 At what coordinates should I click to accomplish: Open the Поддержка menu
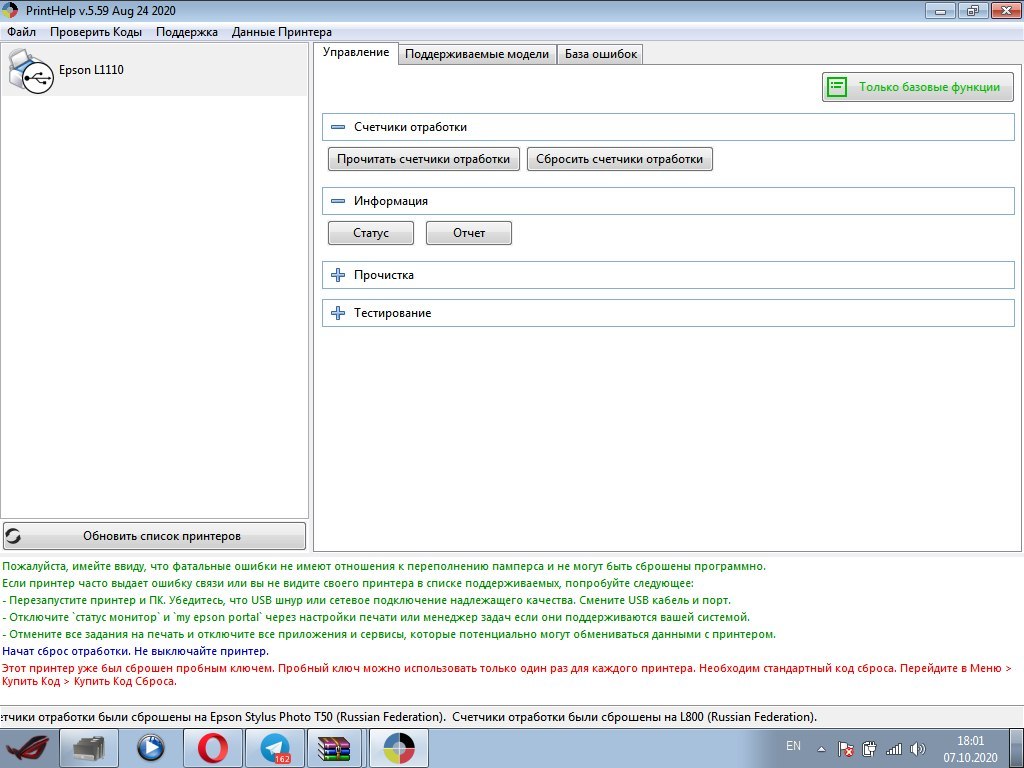(x=187, y=32)
